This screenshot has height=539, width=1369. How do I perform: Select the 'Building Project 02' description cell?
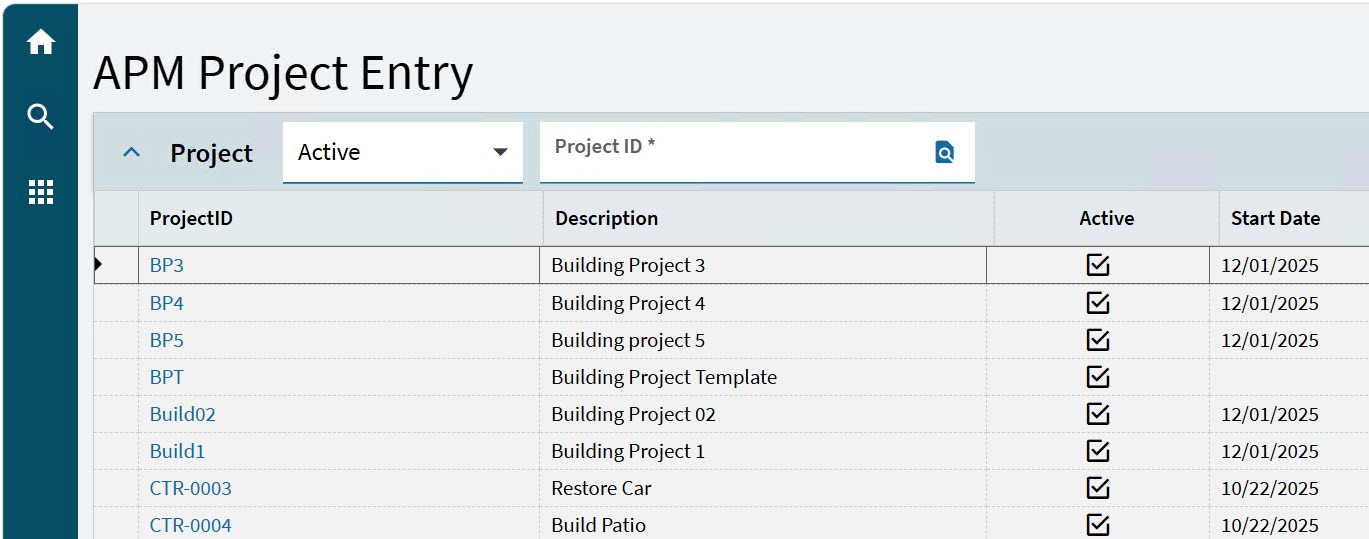(763, 413)
